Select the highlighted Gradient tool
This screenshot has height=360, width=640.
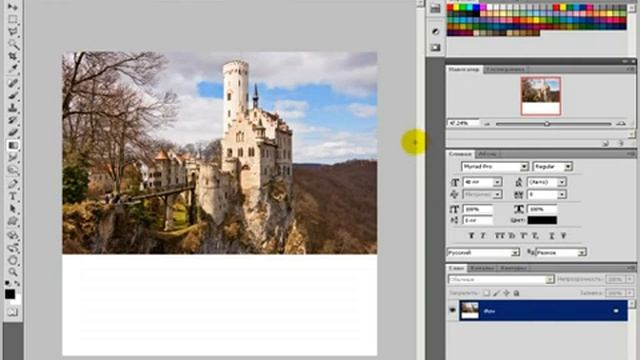point(12,145)
